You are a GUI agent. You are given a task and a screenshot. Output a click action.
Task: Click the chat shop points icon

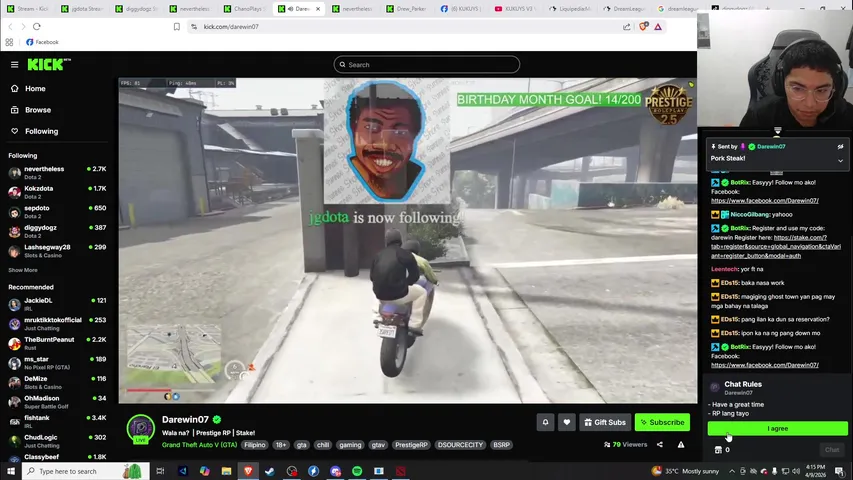[x=718, y=450]
